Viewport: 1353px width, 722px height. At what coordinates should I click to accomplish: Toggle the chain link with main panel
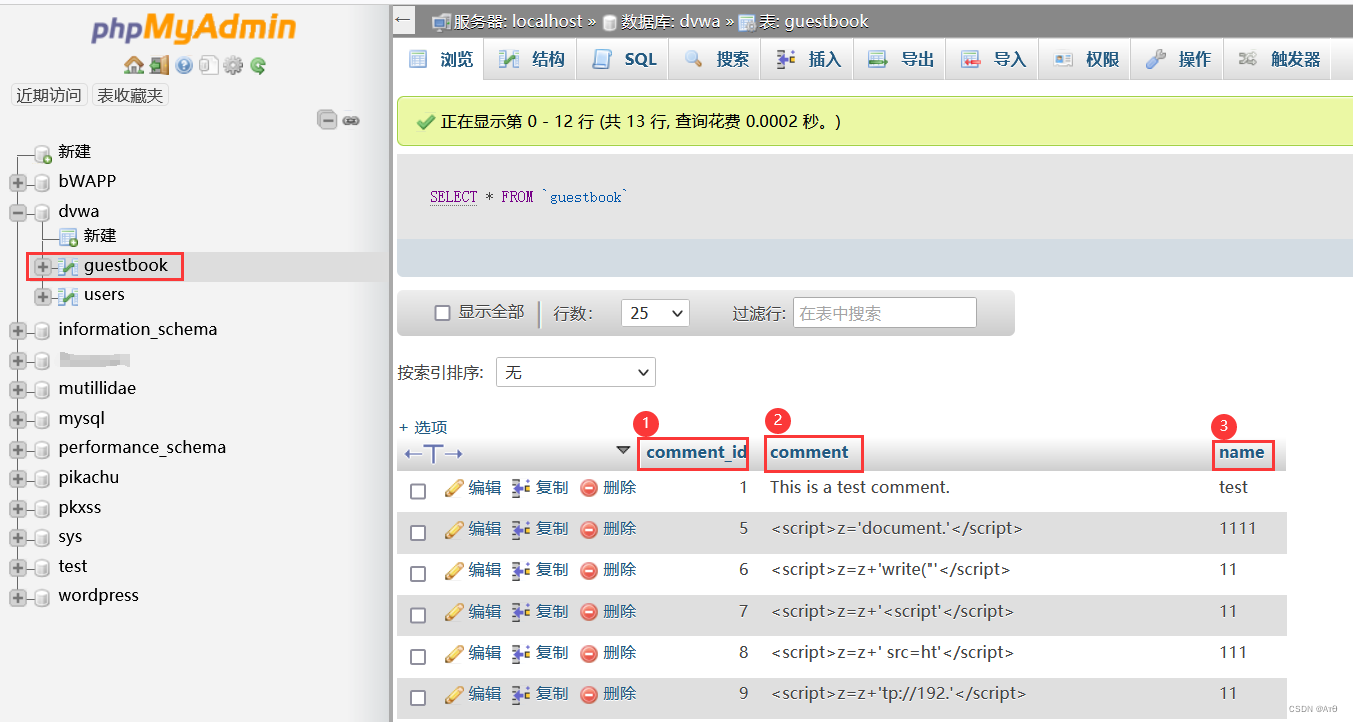click(x=351, y=120)
